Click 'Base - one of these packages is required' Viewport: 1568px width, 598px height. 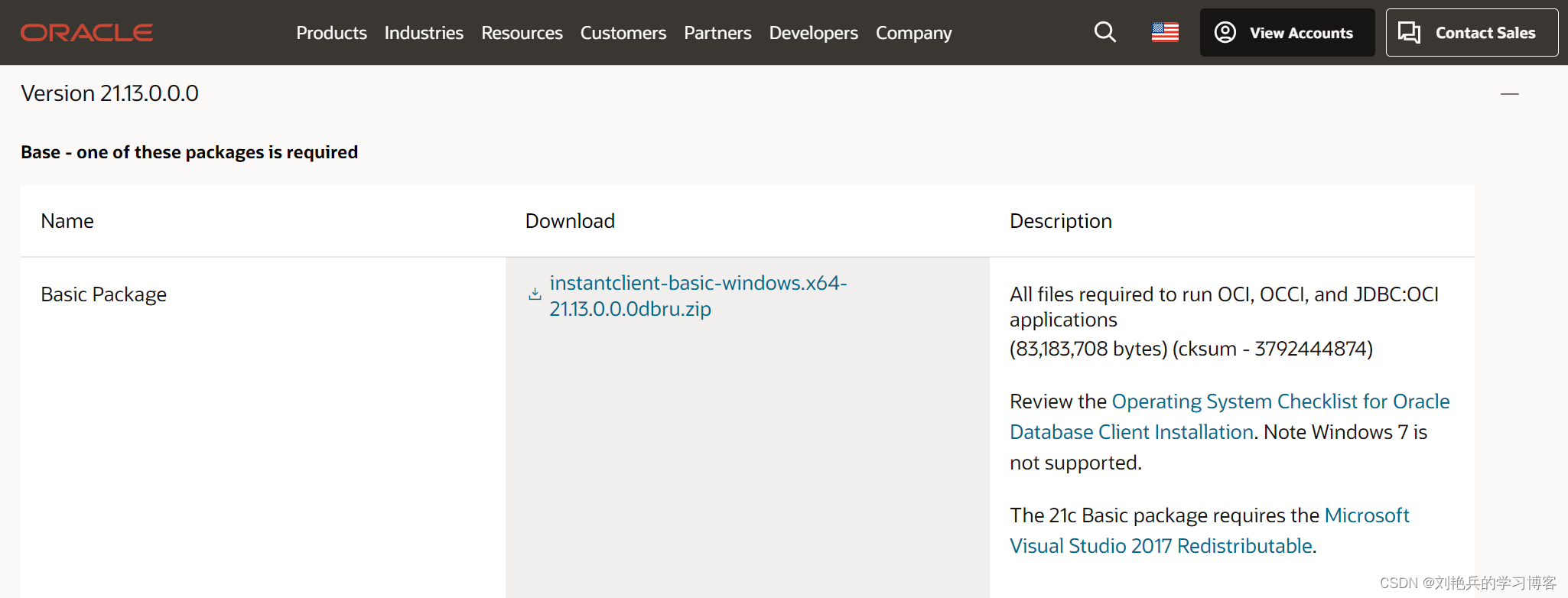pyautogui.click(x=189, y=152)
